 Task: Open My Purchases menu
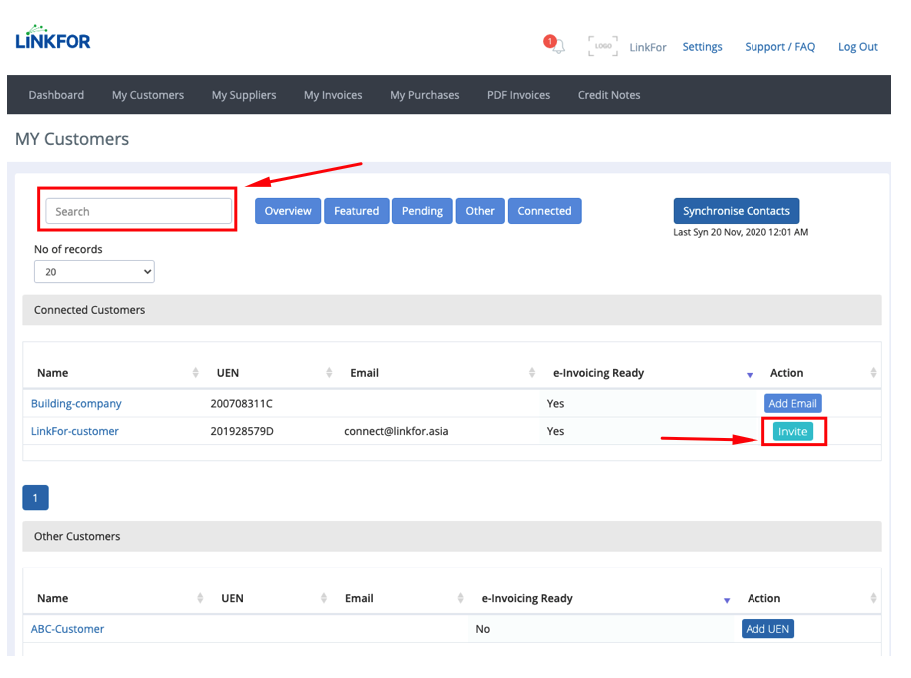(425, 95)
